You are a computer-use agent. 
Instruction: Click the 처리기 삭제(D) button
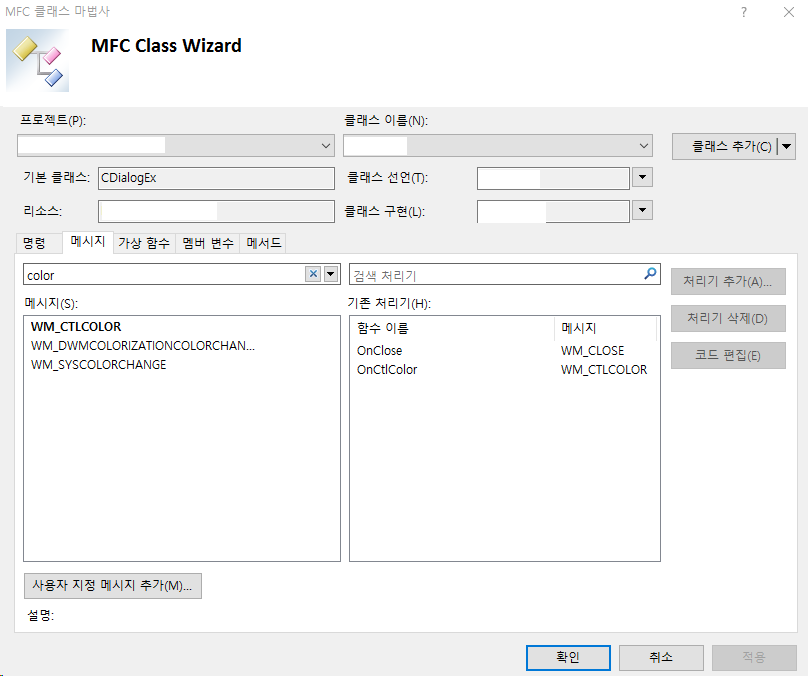(728, 318)
